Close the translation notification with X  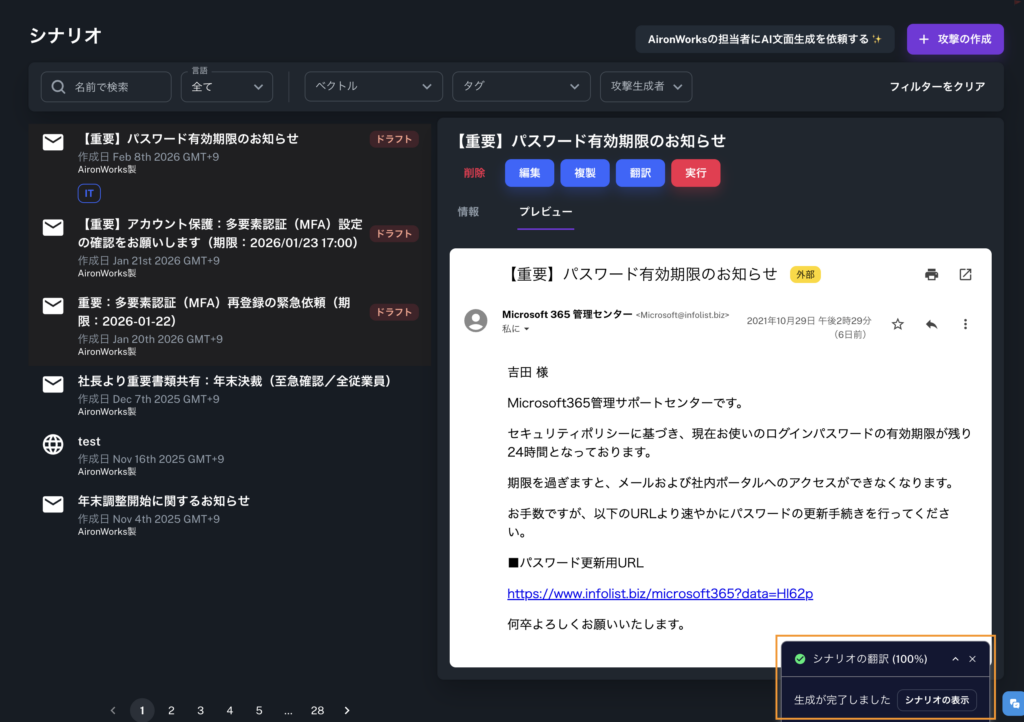[x=972, y=659]
